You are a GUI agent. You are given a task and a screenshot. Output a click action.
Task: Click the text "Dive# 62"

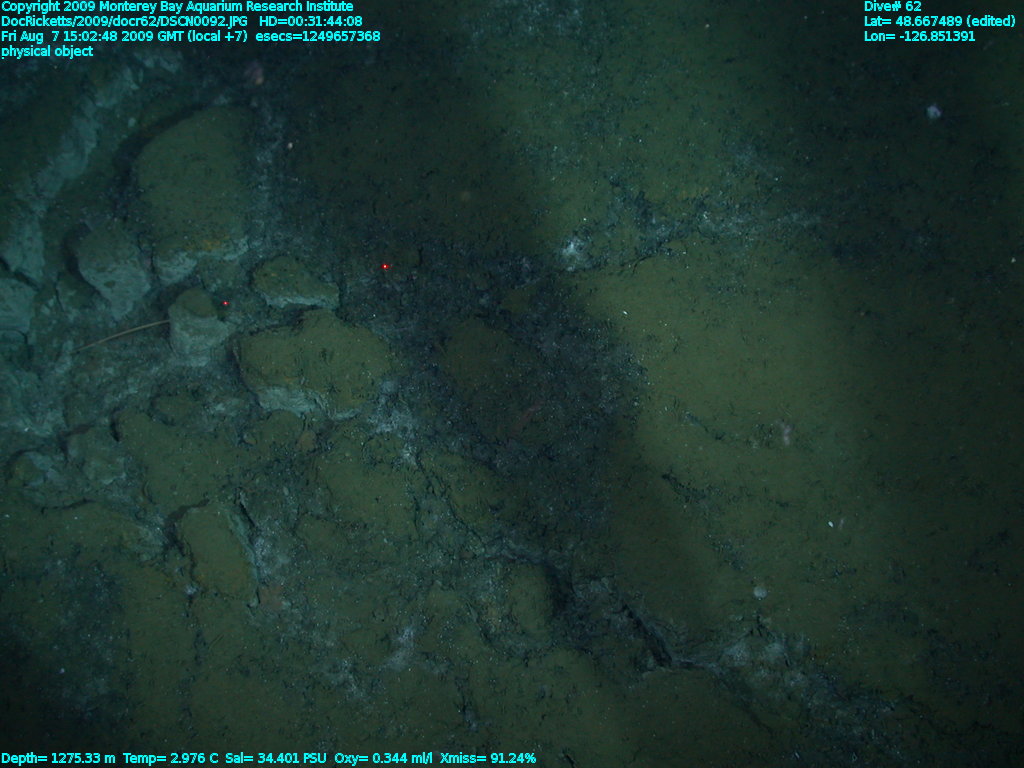[x=893, y=7]
